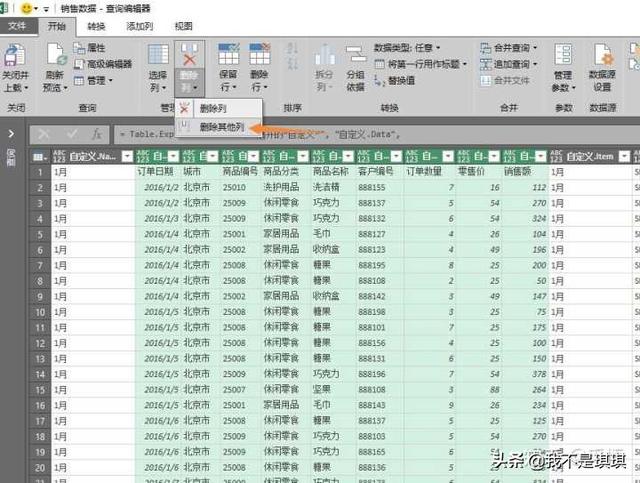
Task: Click the Split Column (拆分列) icon
Action: click(x=324, y=55)
